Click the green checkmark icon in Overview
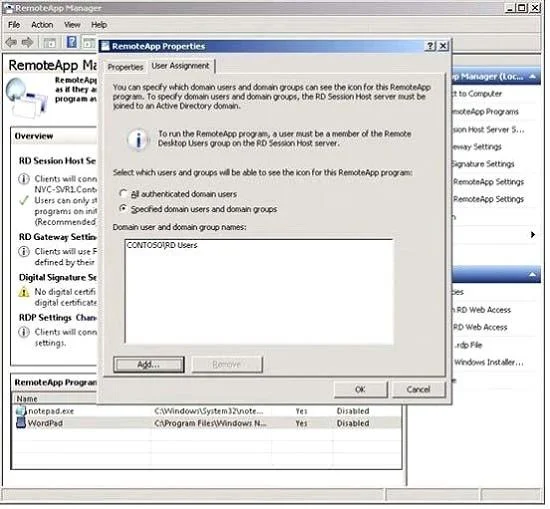This screenshot has height=509, width=550. click(24, 200)
